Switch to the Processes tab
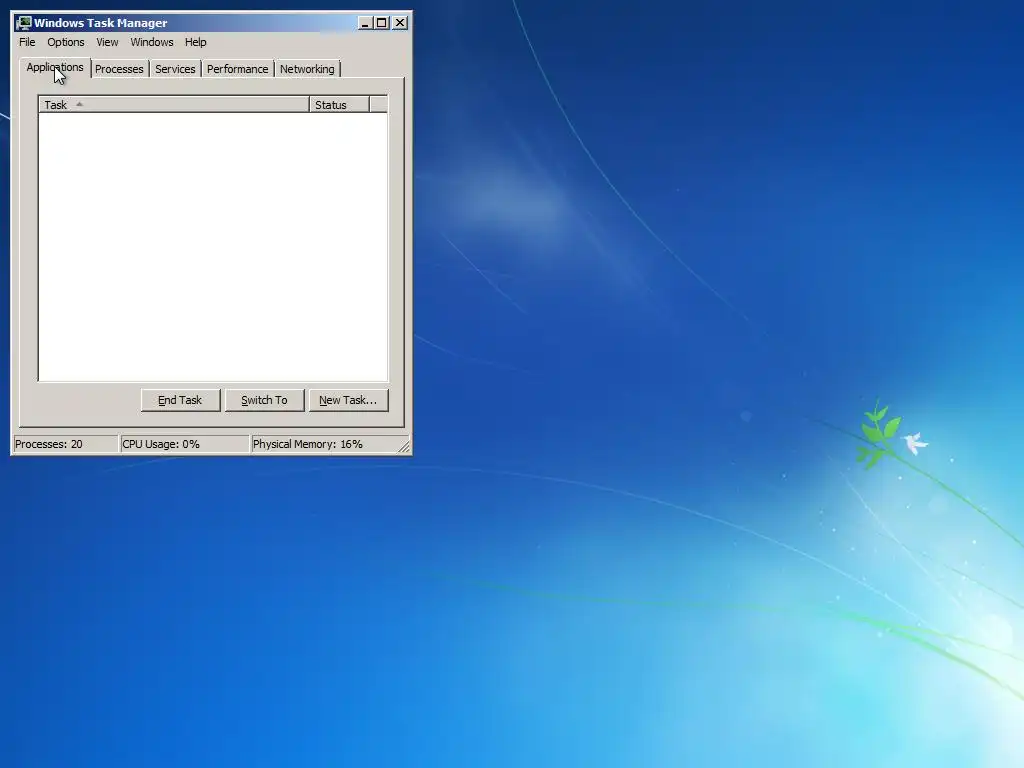1024x768 pixels. 119,69
